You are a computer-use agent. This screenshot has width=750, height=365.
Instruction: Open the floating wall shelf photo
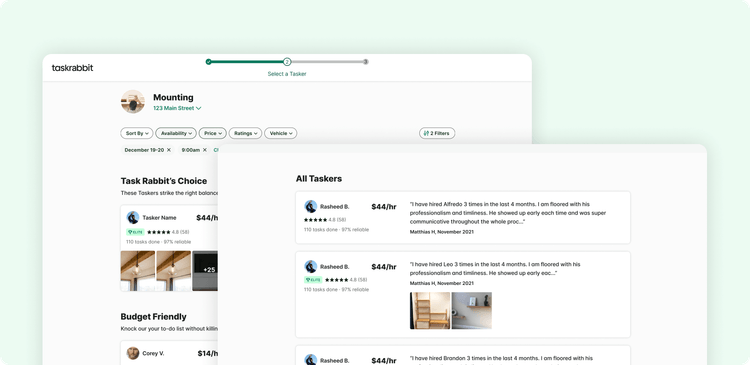point(472,310)
